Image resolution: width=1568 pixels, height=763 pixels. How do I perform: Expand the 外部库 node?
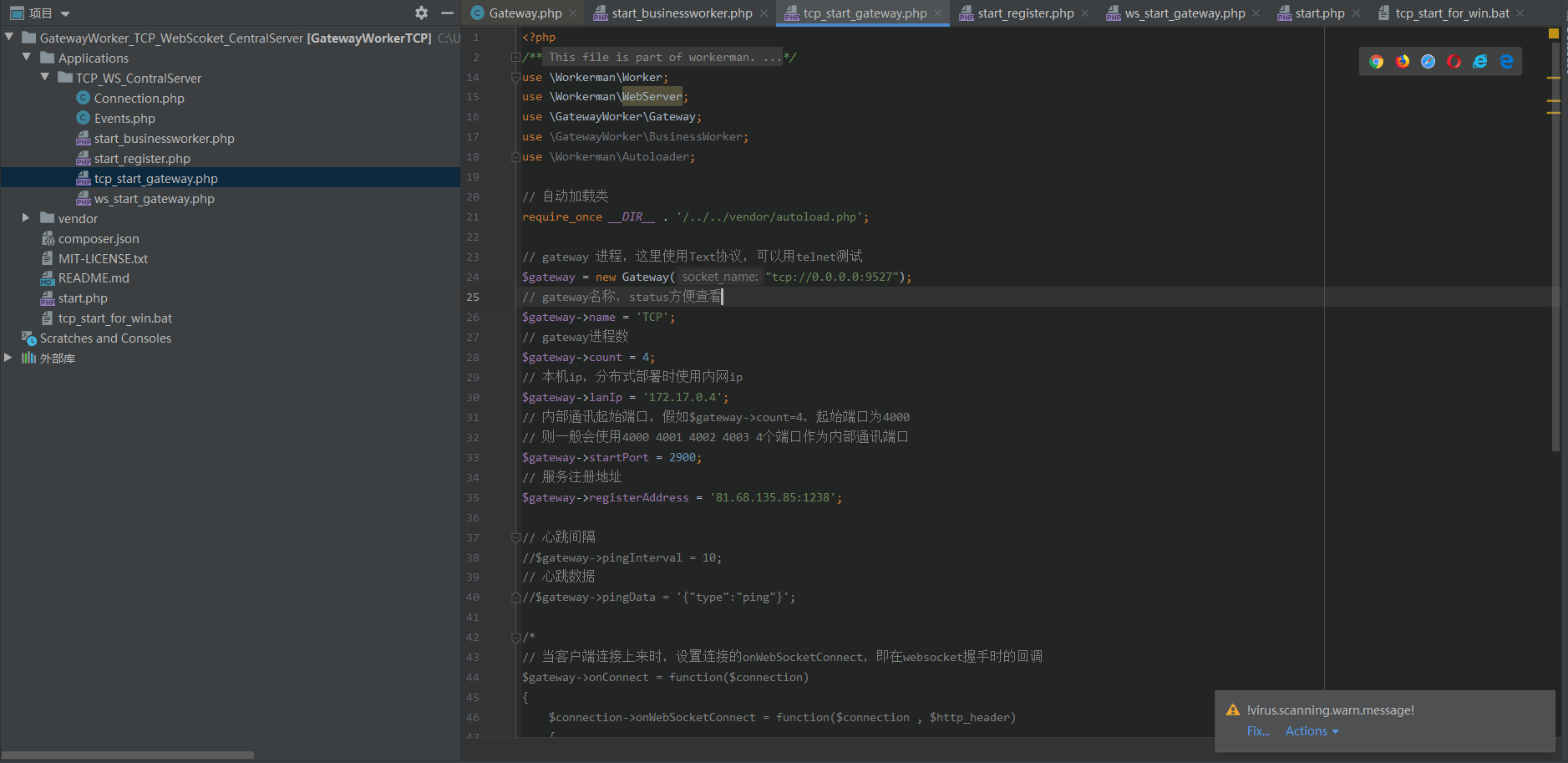pos(8,358)
